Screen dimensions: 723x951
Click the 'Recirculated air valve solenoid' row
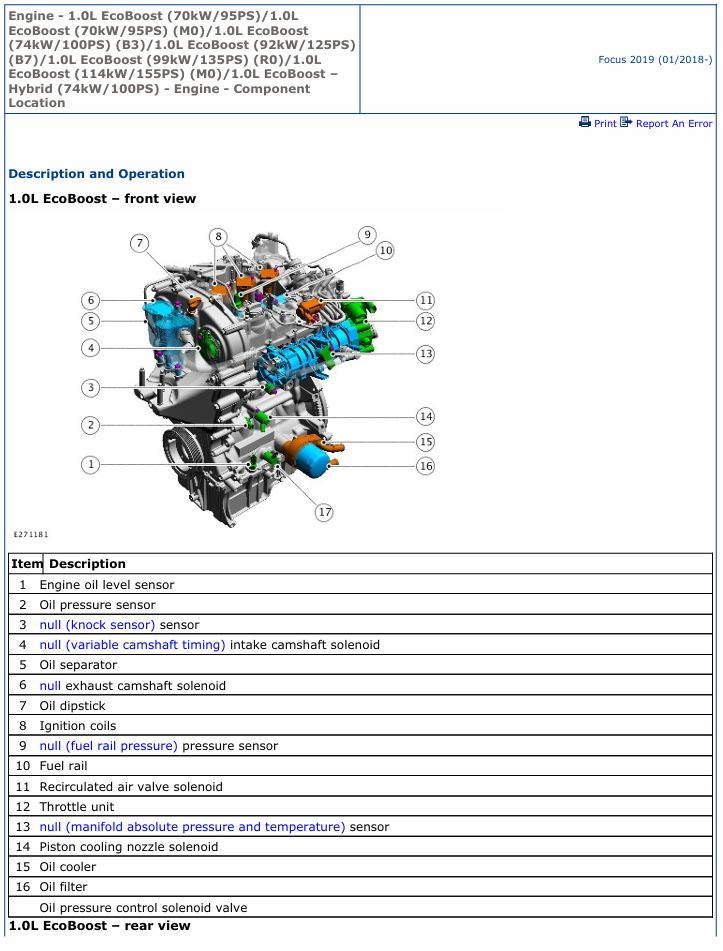point(360,787)
